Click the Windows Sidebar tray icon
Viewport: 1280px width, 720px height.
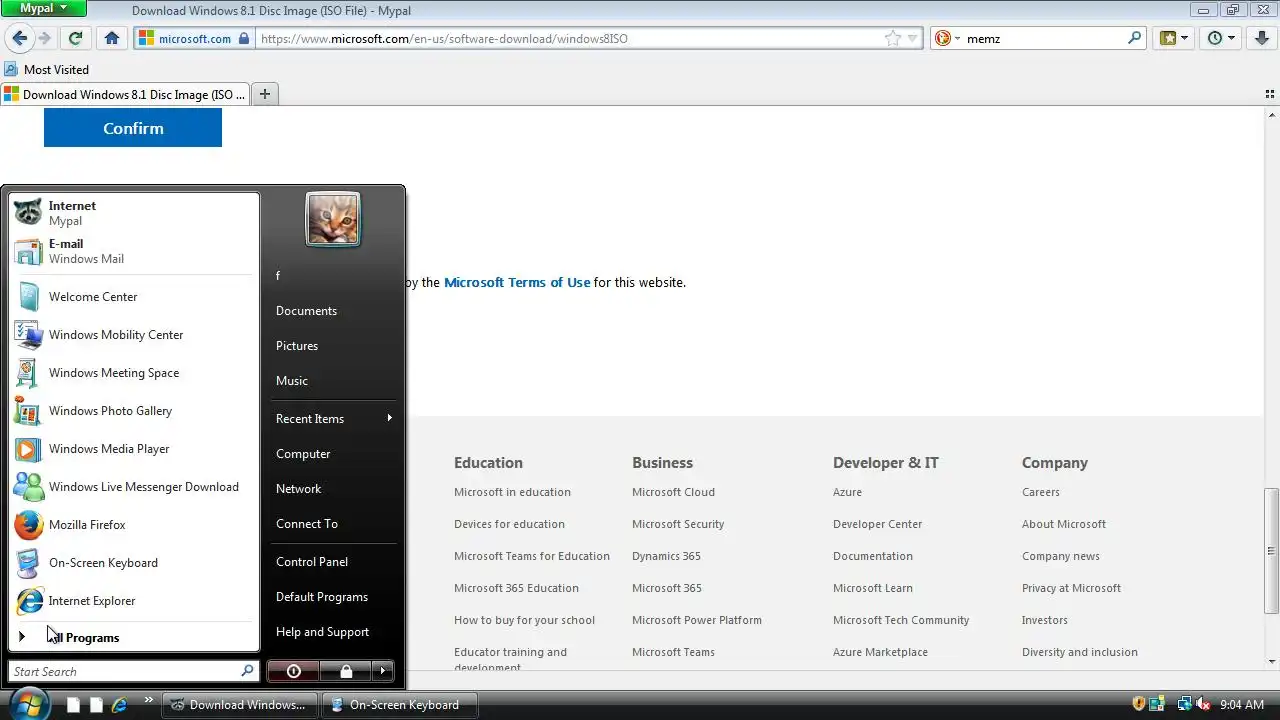[x=1158, y=705]
